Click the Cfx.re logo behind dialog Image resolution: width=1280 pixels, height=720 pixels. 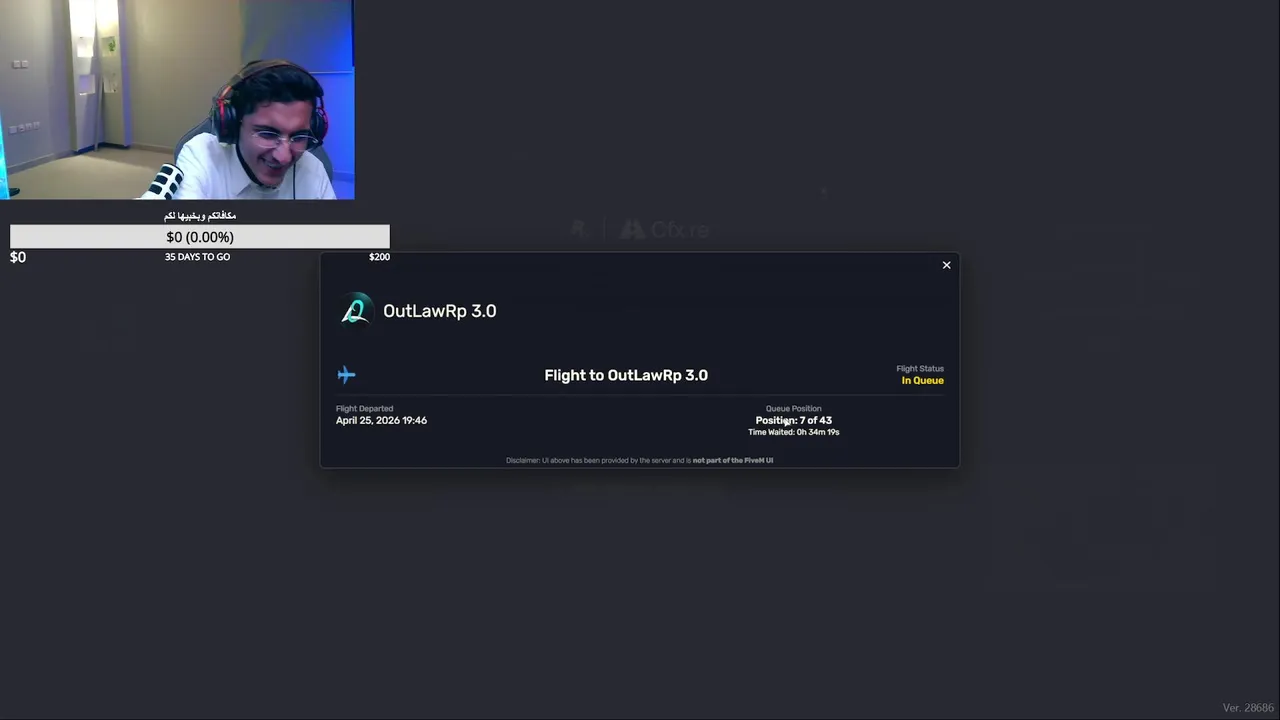665,230
